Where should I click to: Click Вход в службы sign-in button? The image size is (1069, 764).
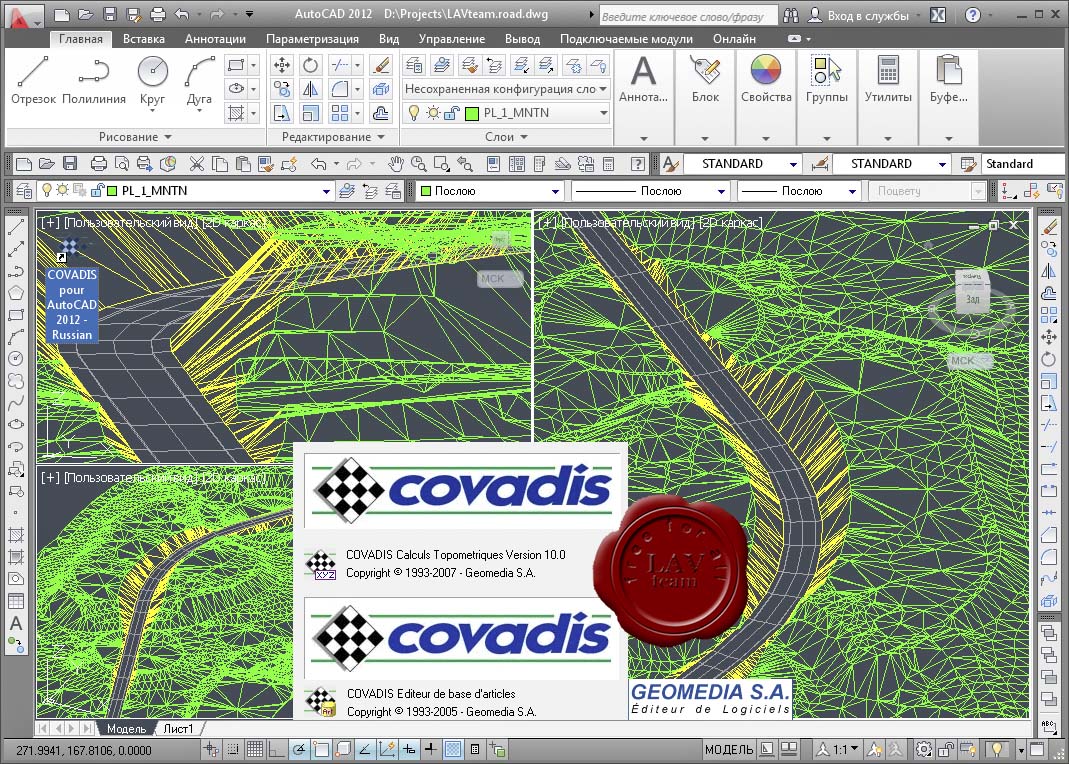click(860, 15)
